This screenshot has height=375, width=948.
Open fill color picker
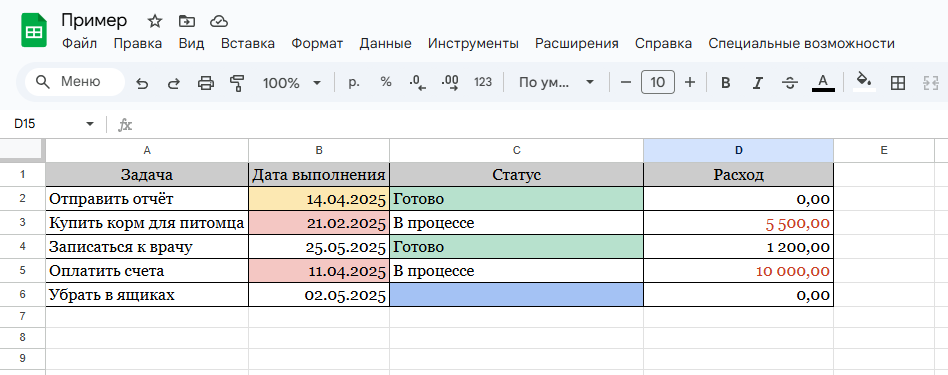click(865, 82)
